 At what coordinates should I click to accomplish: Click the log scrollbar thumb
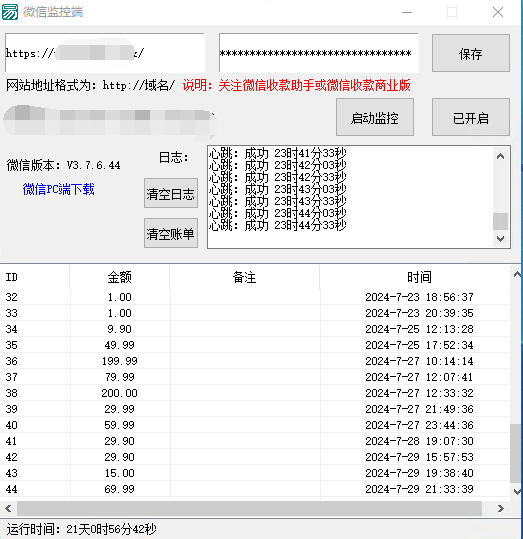pos(501,221)
